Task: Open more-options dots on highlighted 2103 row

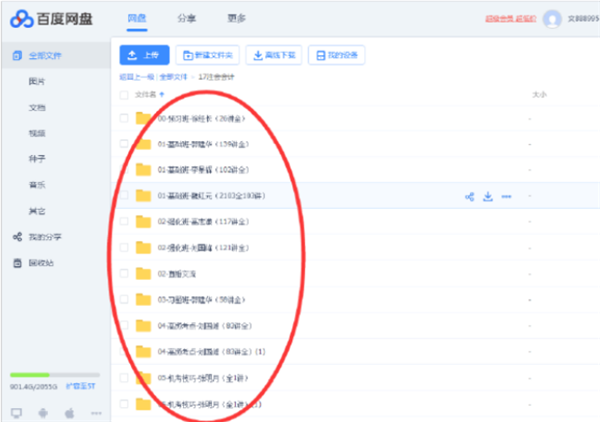Action: pyautogui.click(x=506, y=197)
